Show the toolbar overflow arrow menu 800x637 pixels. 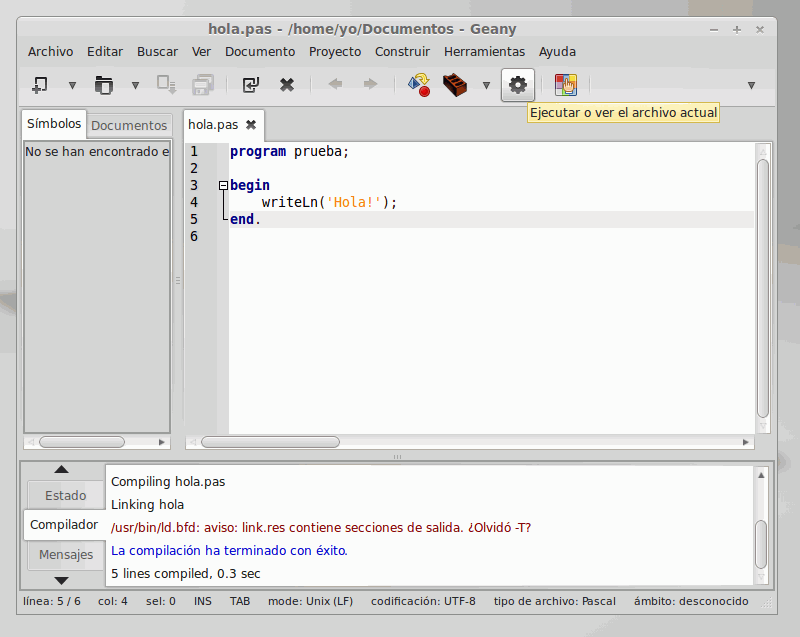pyautogui.click(x=751, y=86)
